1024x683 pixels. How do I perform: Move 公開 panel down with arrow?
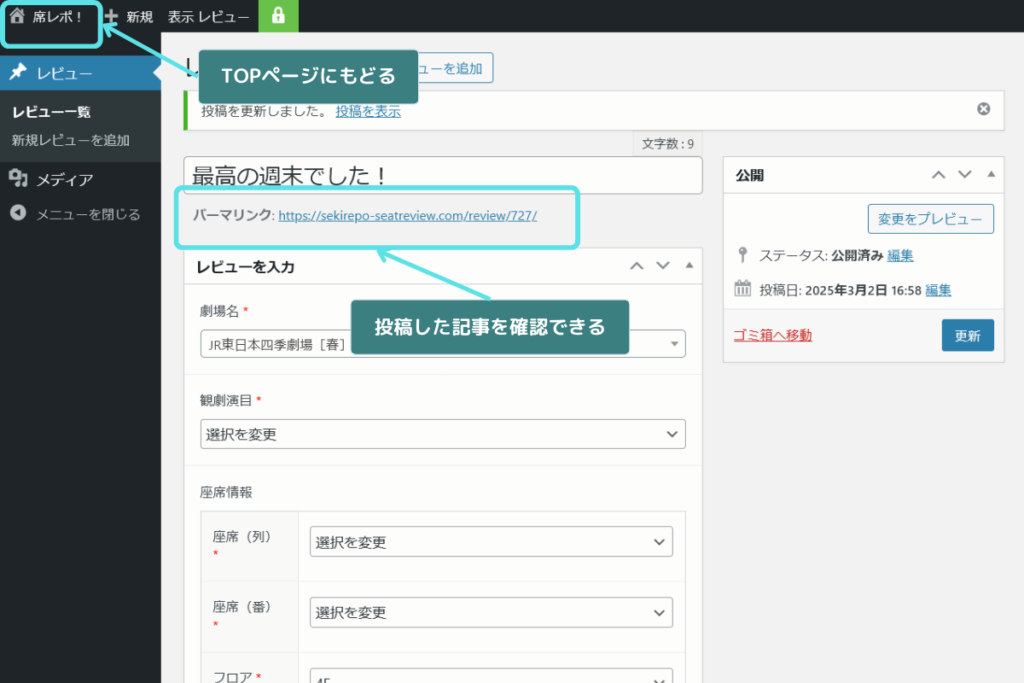coord(965,174)
